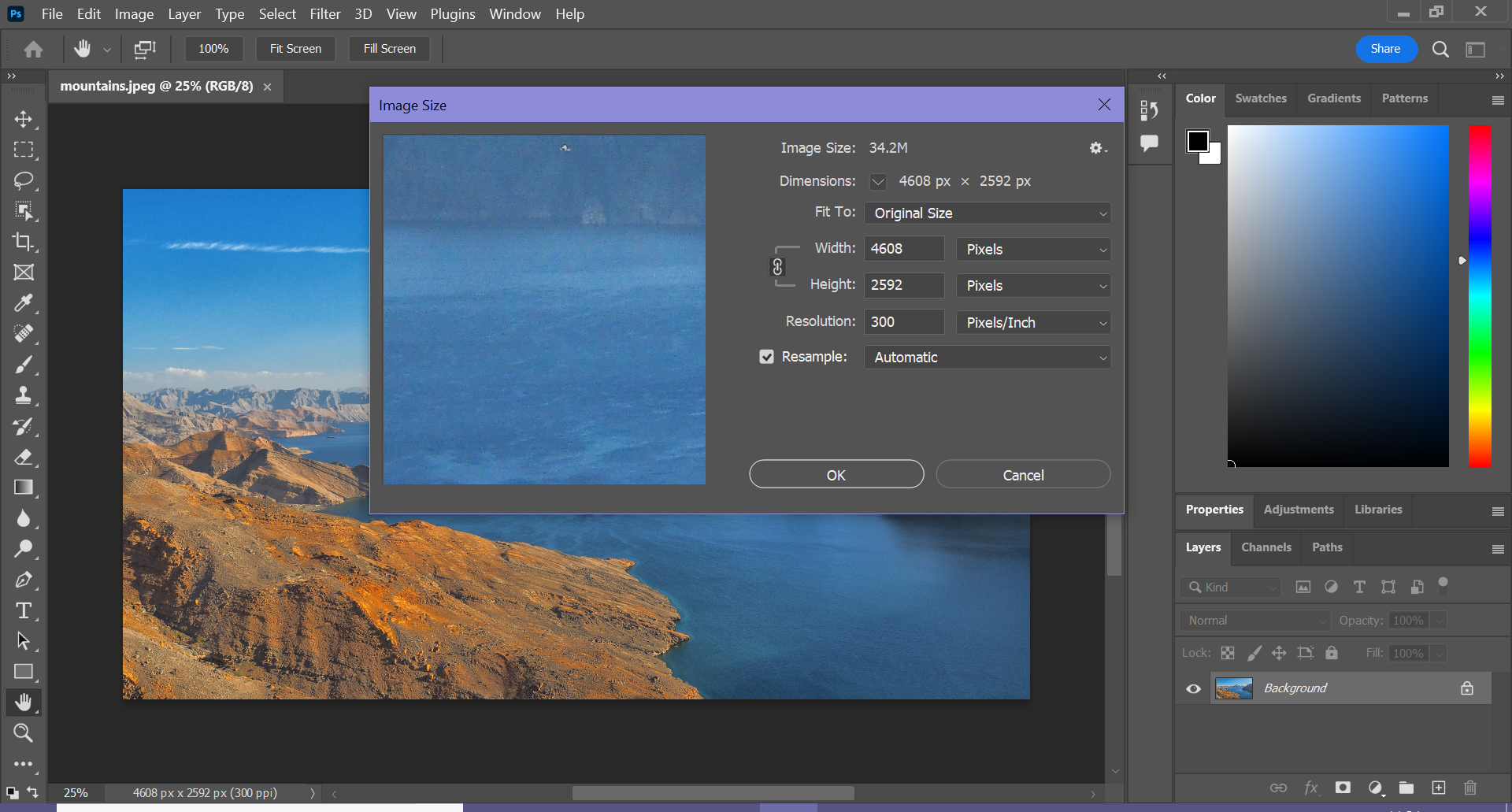
Task: Click the Share button
Action: tap(1385, 49)
